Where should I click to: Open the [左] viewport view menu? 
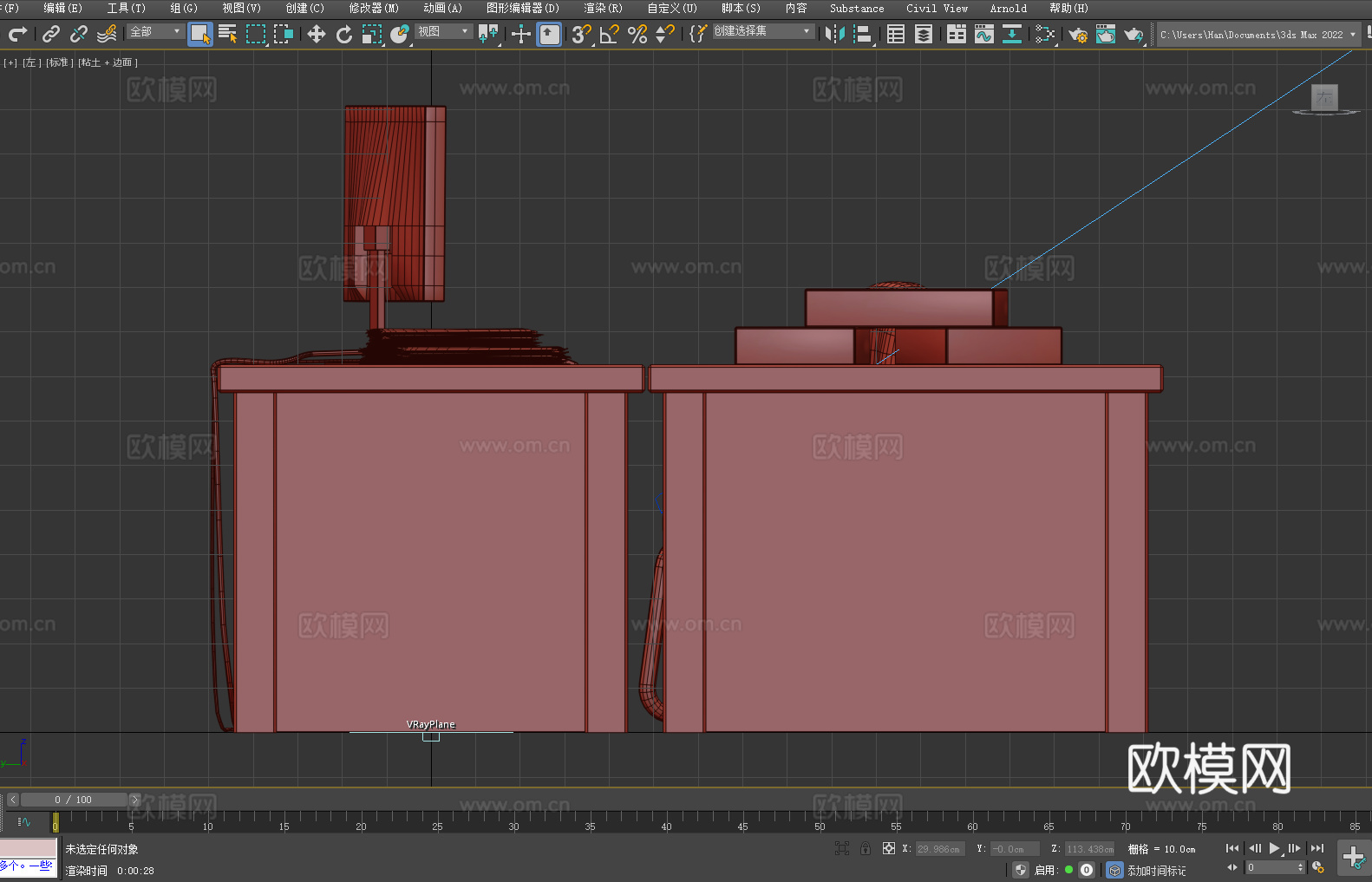[x=30, y=62]
